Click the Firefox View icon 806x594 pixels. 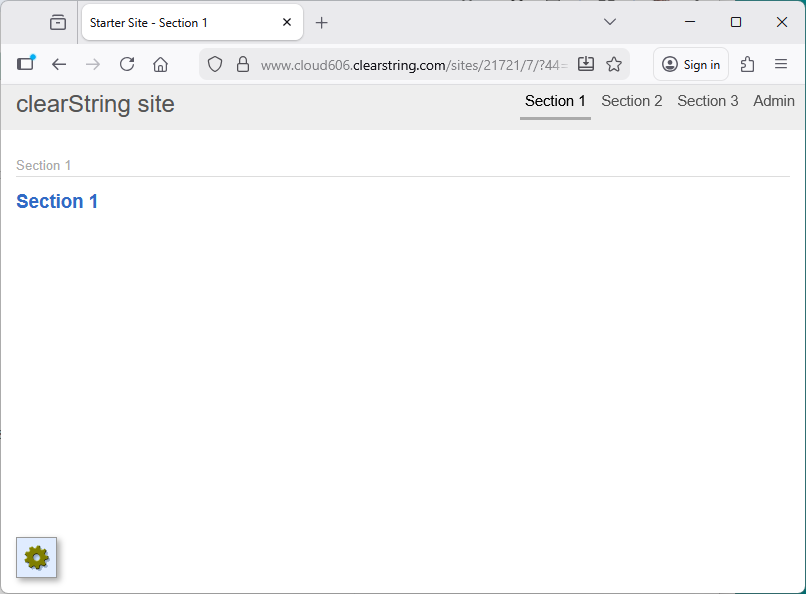point(58,22)
